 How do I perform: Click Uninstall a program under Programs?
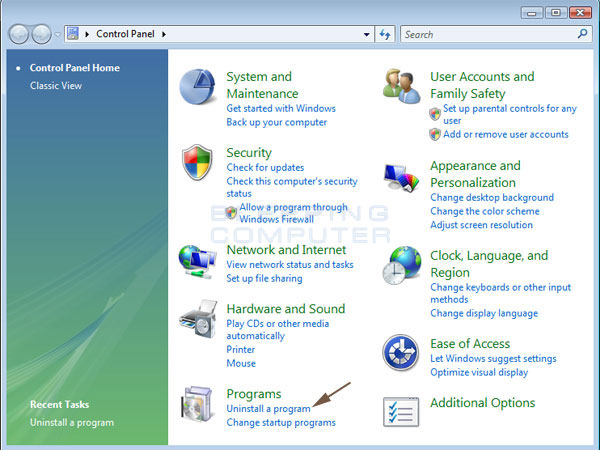(x=268, y=409)
